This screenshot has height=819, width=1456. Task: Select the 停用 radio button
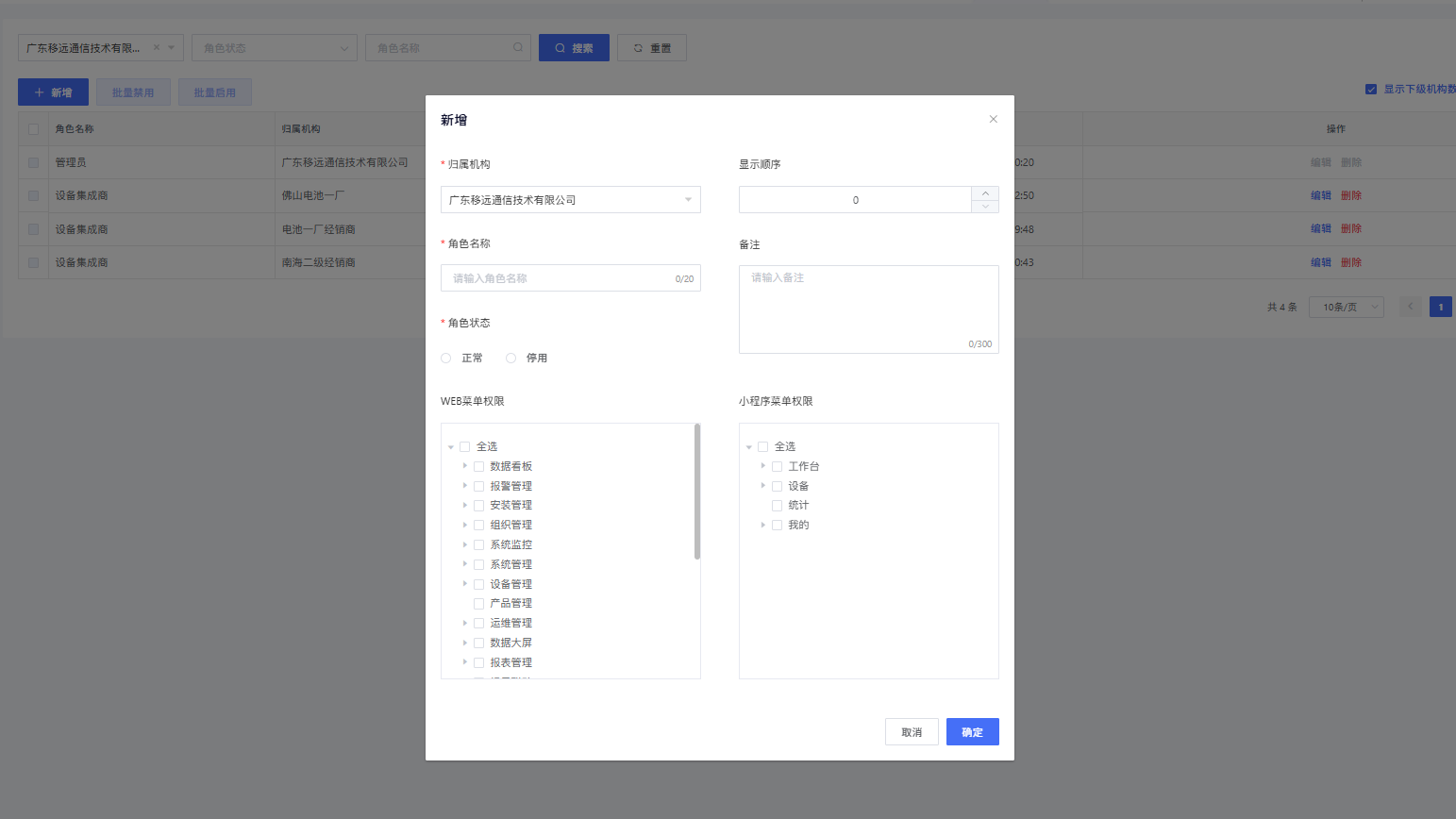(511, 359)
